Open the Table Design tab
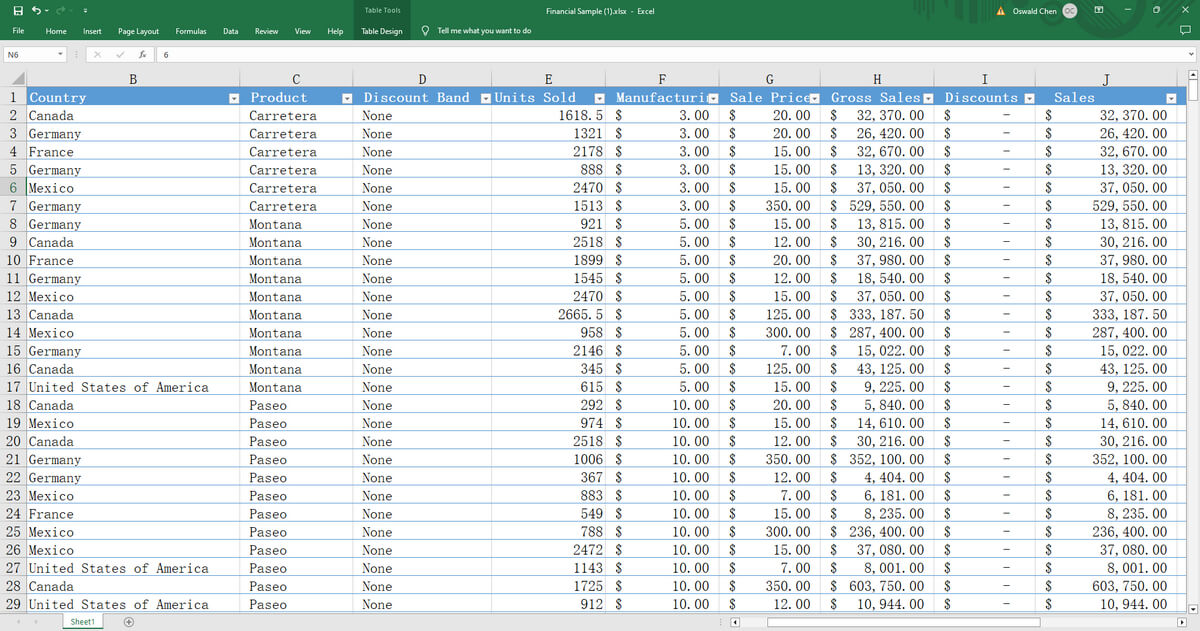The height and width of the screenshot is (631, 1200). click(x=382, y=31)
